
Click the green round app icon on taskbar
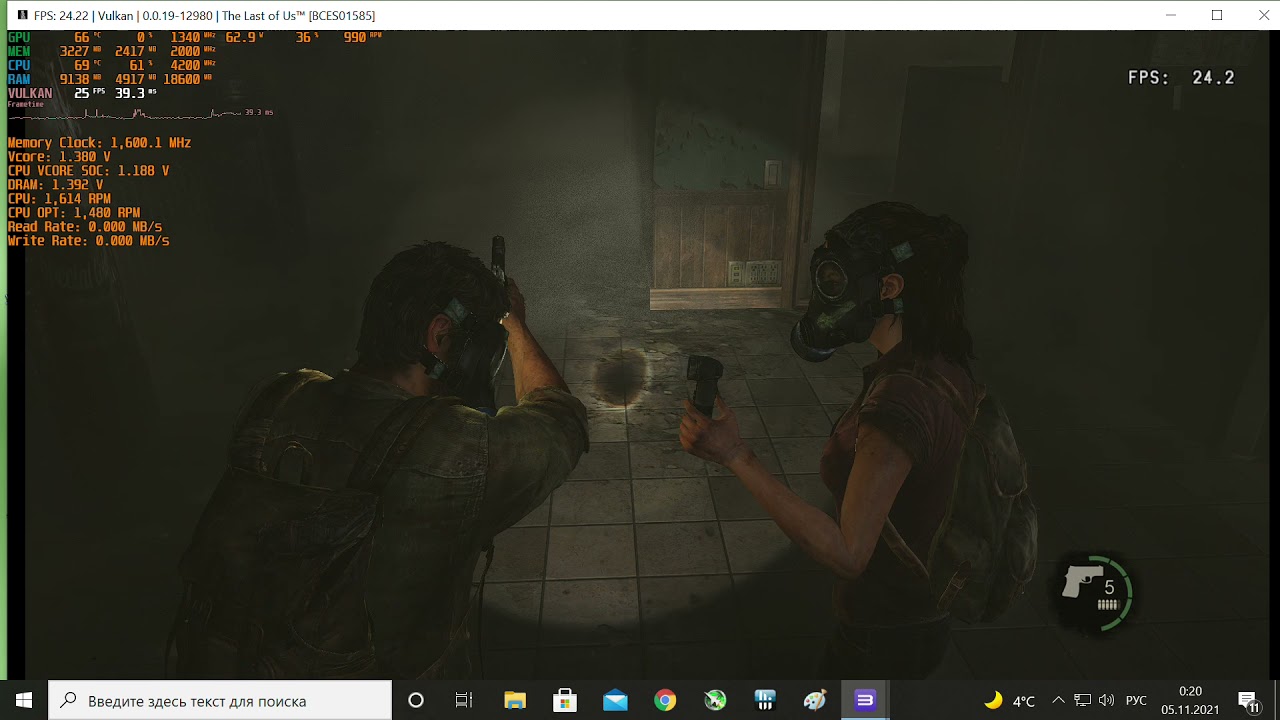coord(715,700)
